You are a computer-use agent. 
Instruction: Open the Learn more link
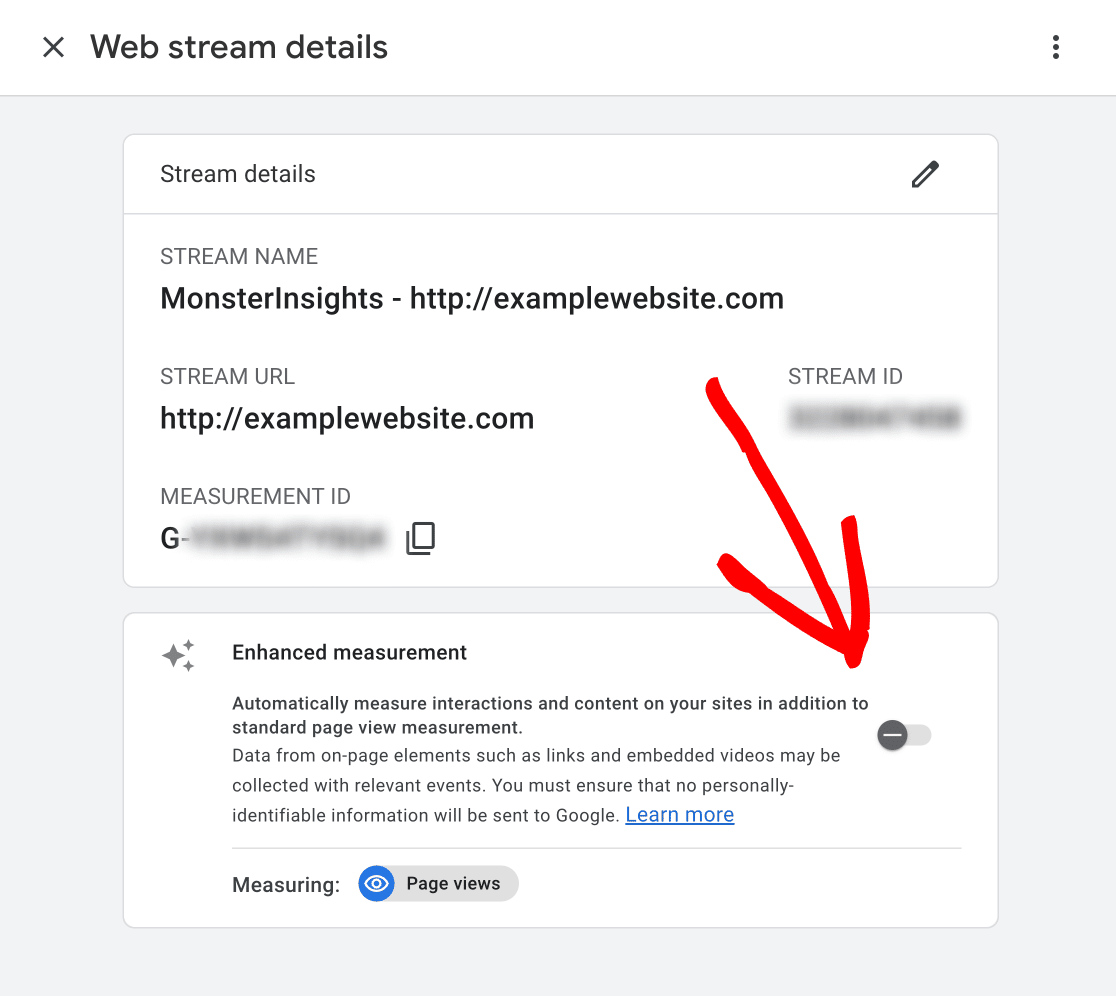point(679,815)
